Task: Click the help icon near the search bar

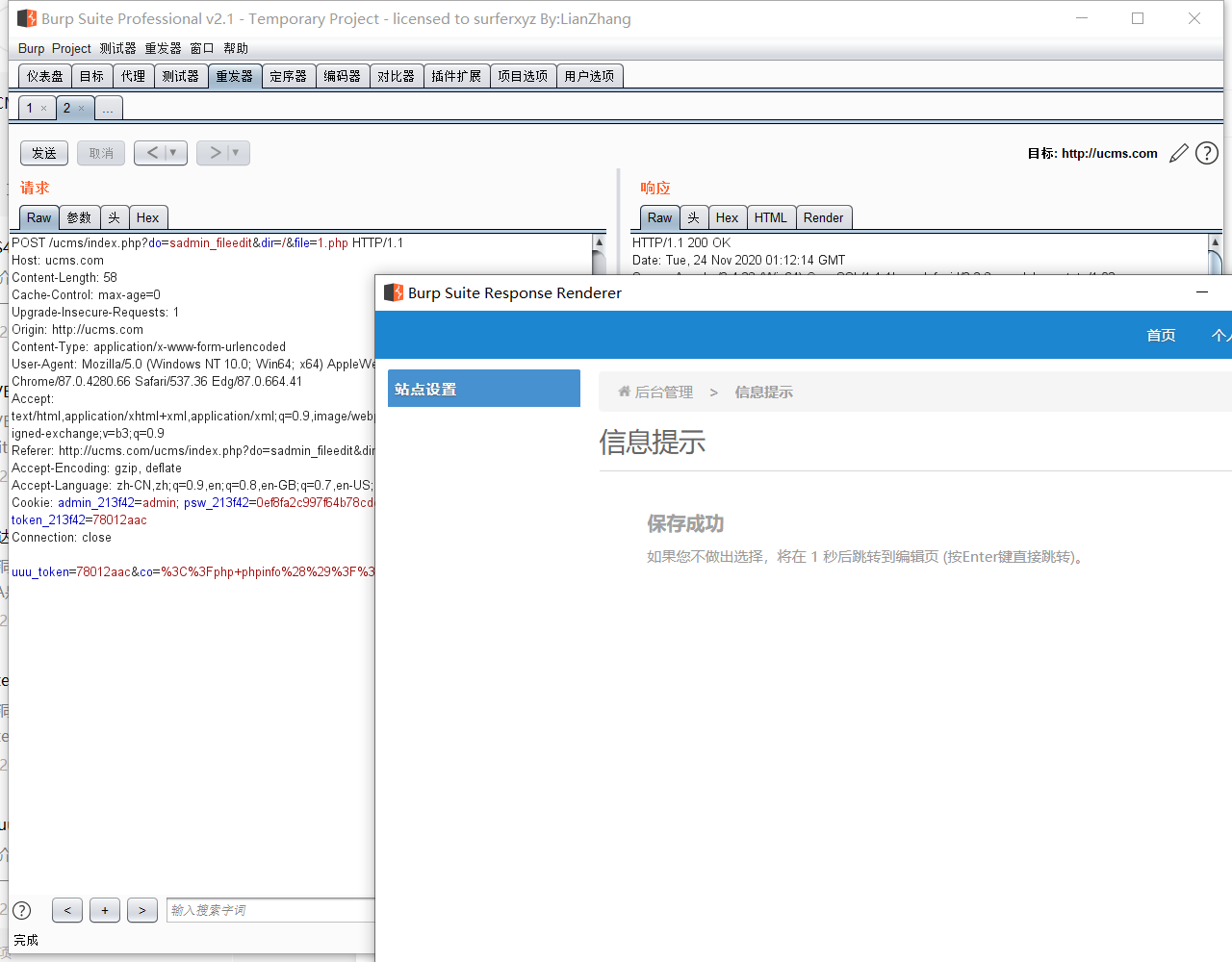Action: point(21,910)
